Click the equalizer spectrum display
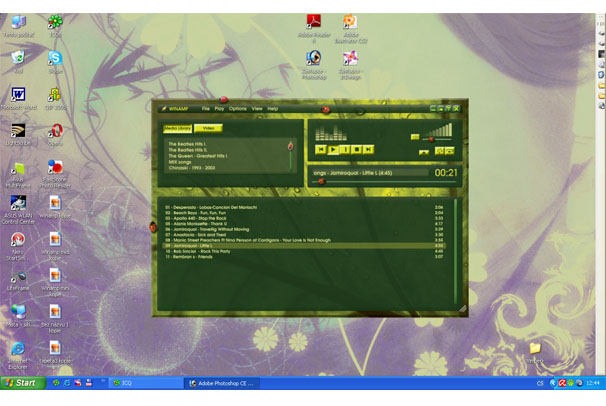 pos(331,134)
